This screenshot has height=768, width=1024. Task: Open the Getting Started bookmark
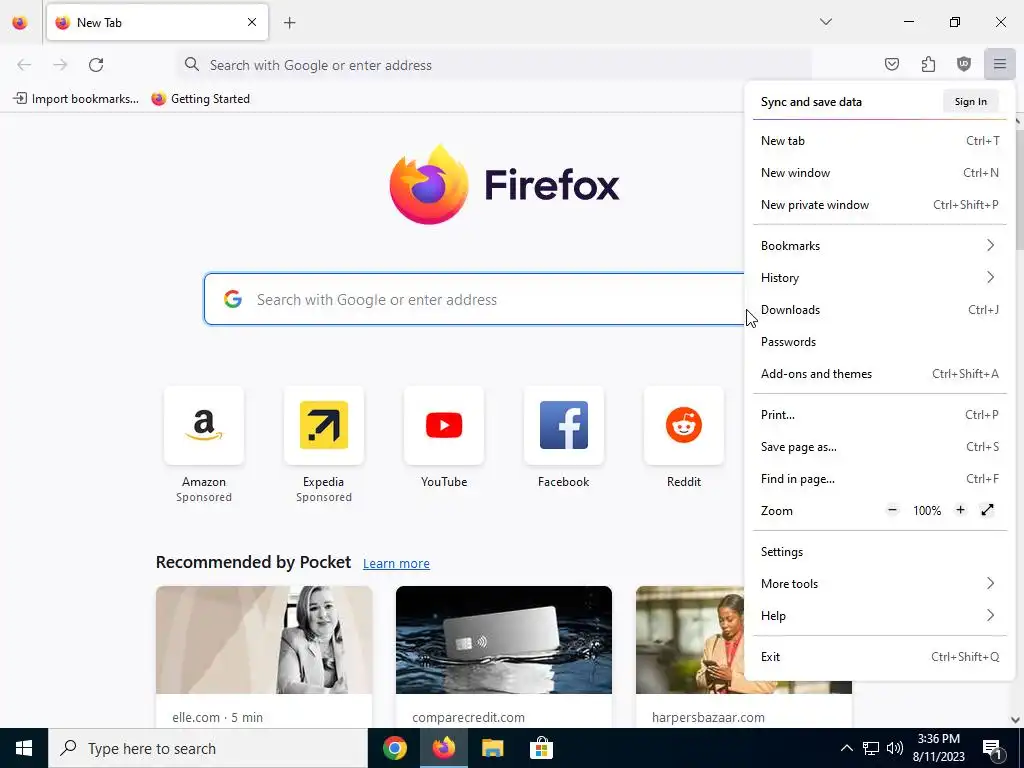(200, 99)
